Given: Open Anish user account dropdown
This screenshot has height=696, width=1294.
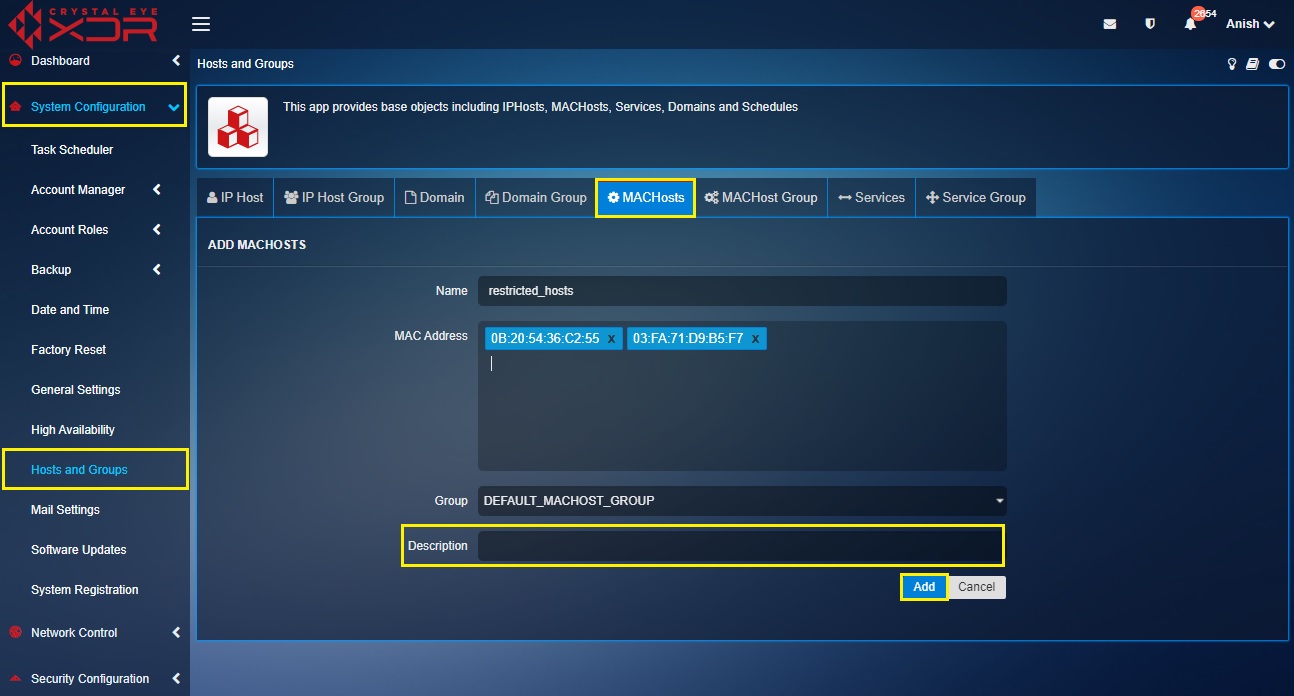Looking at the screenshot, I should point(1250,24).
